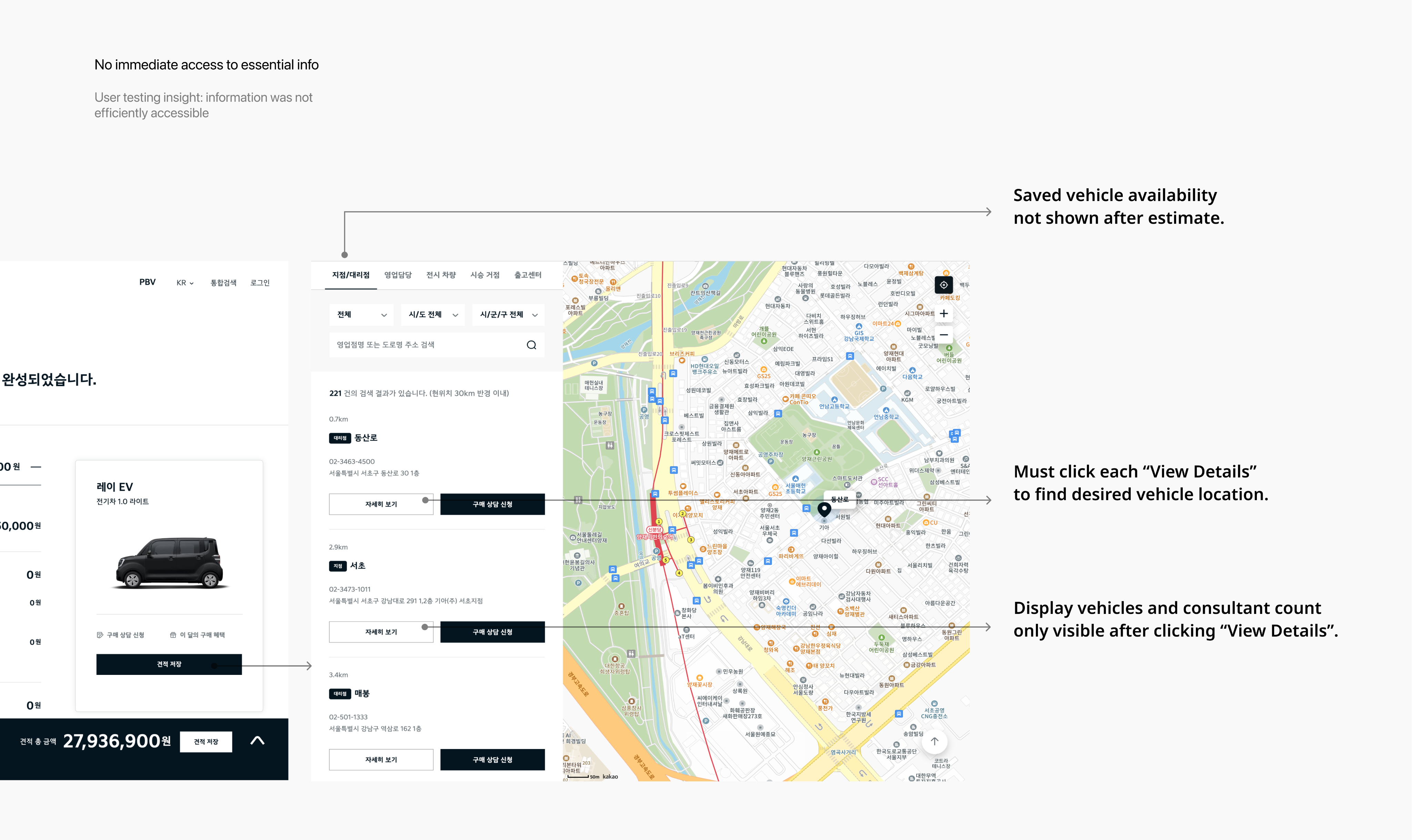The width and height of the screenshot is (1412, 840).
Task: Click 자세히 보기 for 동산로 branch
Action: (381, 504)
